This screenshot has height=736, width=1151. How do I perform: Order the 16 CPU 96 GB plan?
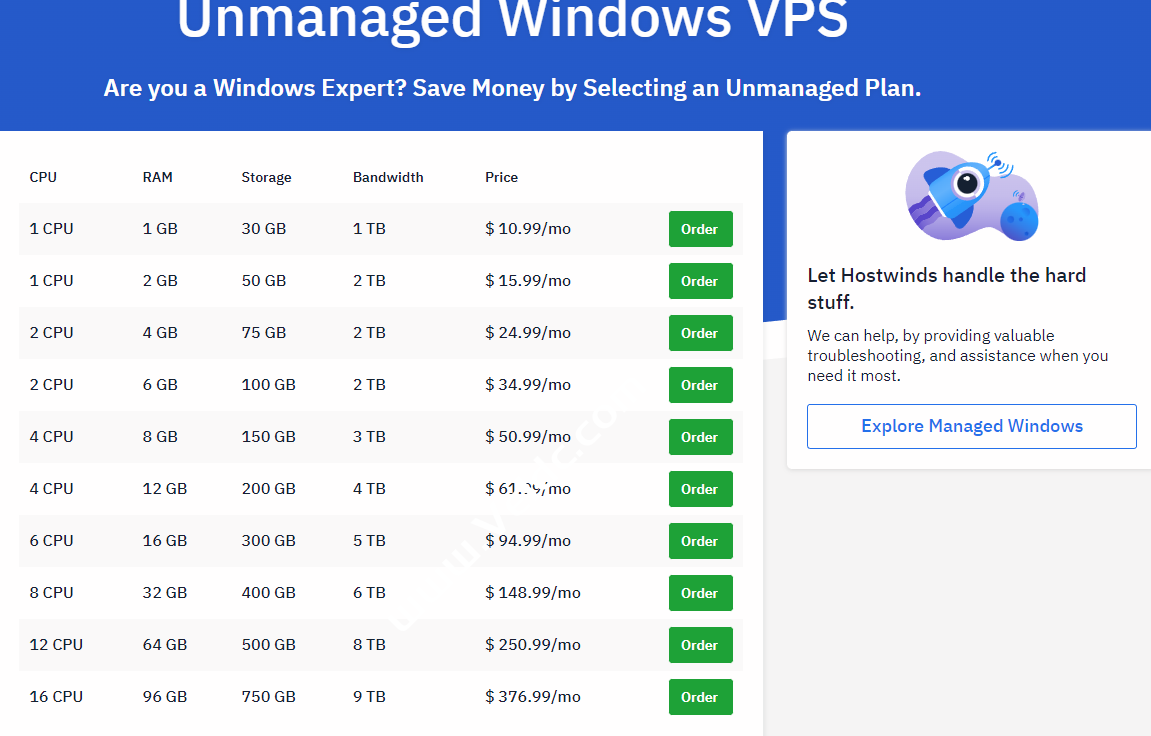[x=700, y=697]
